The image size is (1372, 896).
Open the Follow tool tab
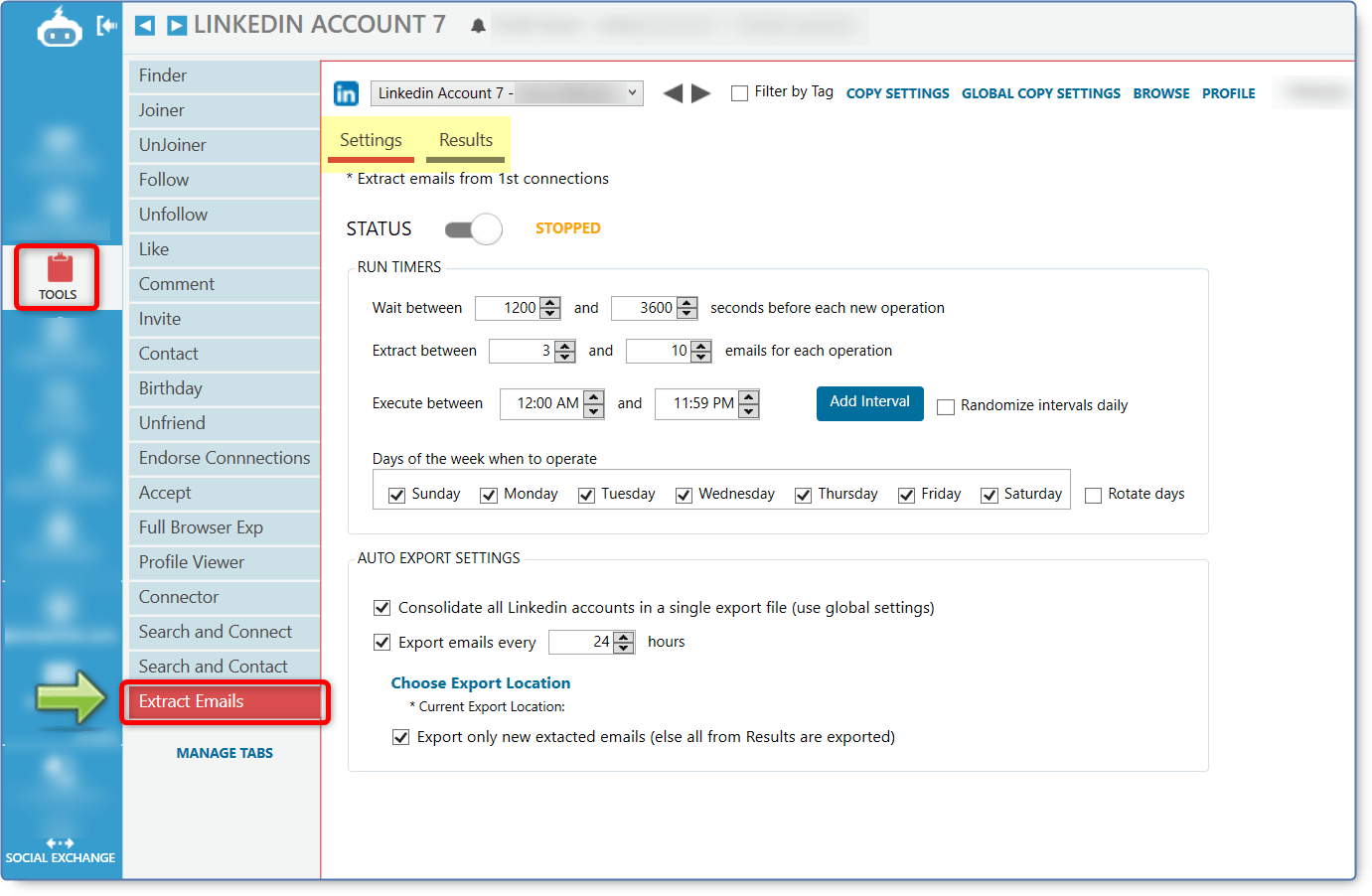[x=225, y=181]
